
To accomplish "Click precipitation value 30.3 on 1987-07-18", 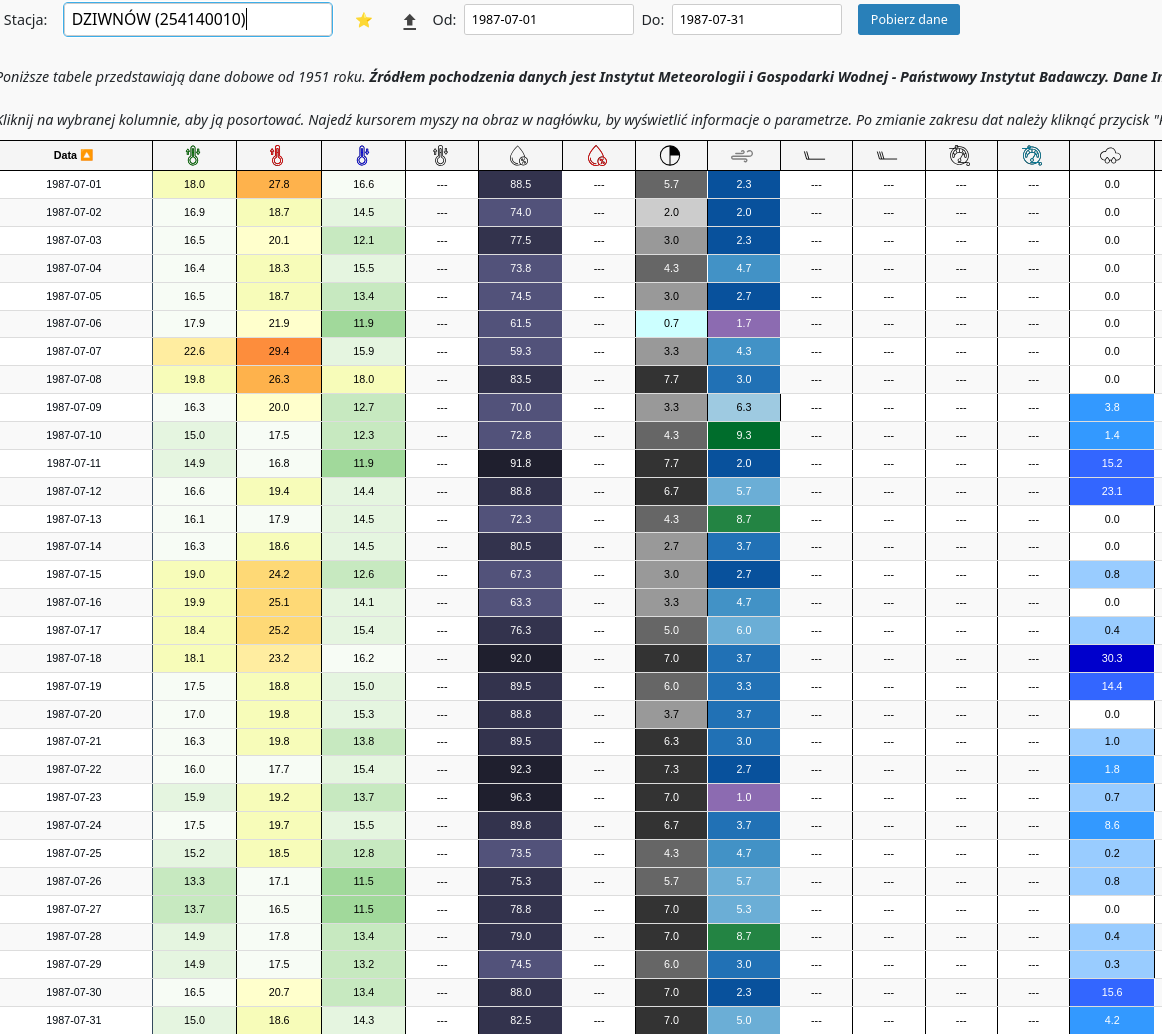I will [1112, 658].
